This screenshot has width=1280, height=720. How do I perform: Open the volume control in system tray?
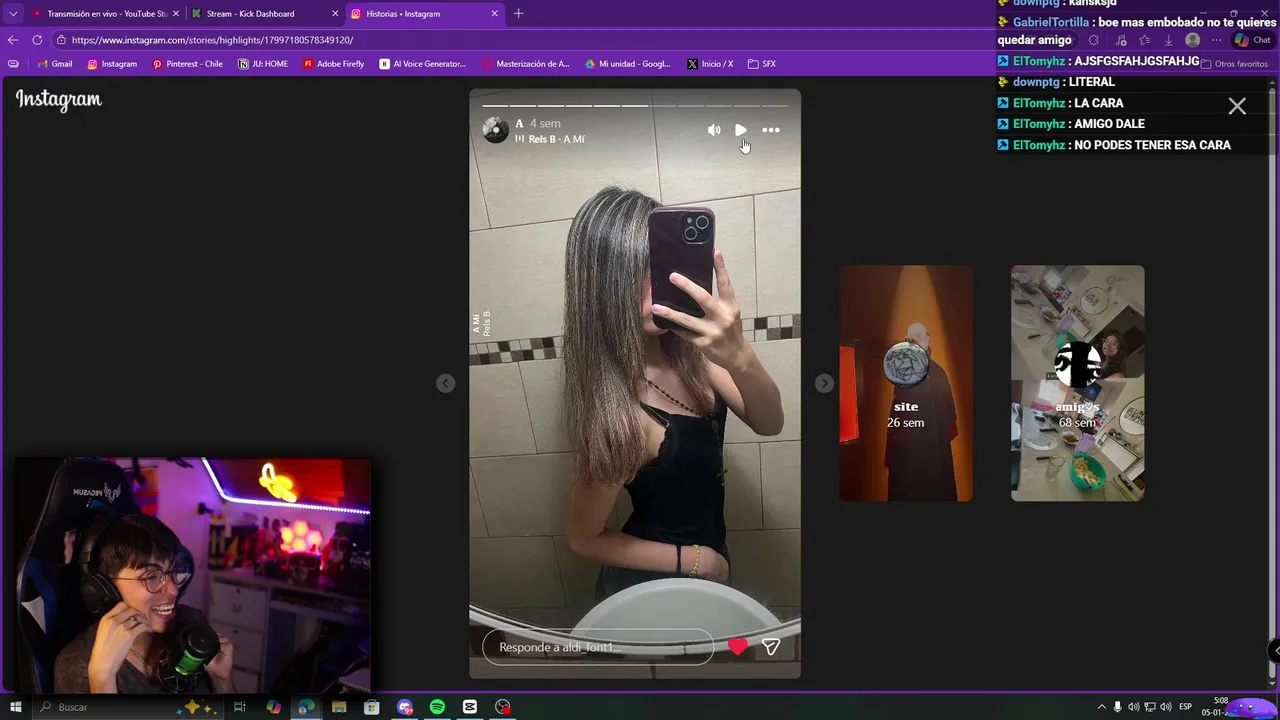point(1166,707)
